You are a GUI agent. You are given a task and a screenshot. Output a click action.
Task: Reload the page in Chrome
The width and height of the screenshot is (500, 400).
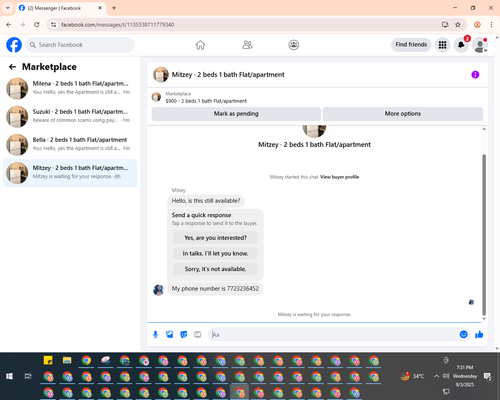37,25
